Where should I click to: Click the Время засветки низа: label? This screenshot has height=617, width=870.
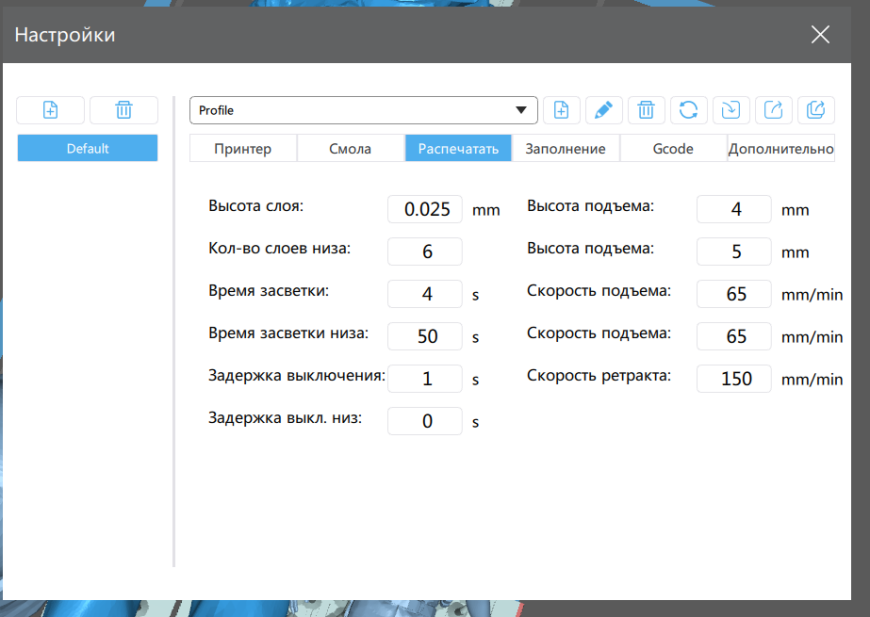(x=289, y=333)
